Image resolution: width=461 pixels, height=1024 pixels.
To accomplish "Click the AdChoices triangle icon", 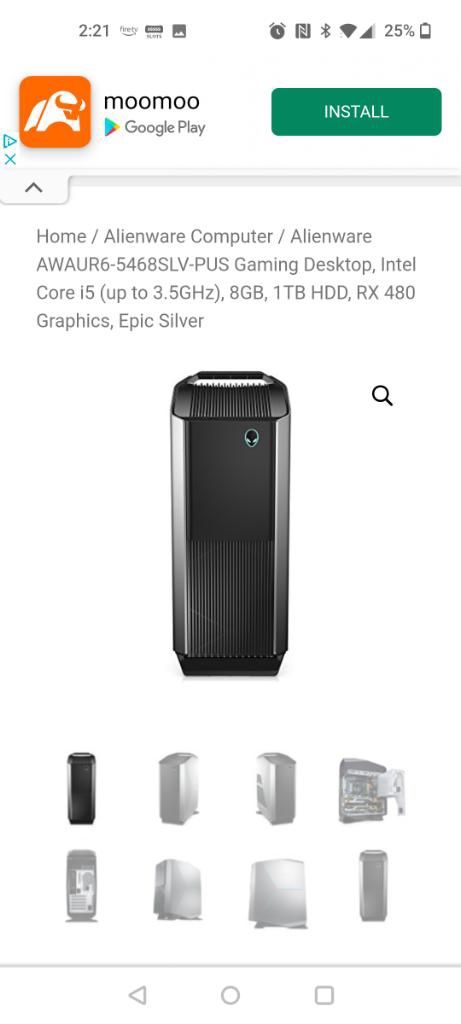I will 9,141.
